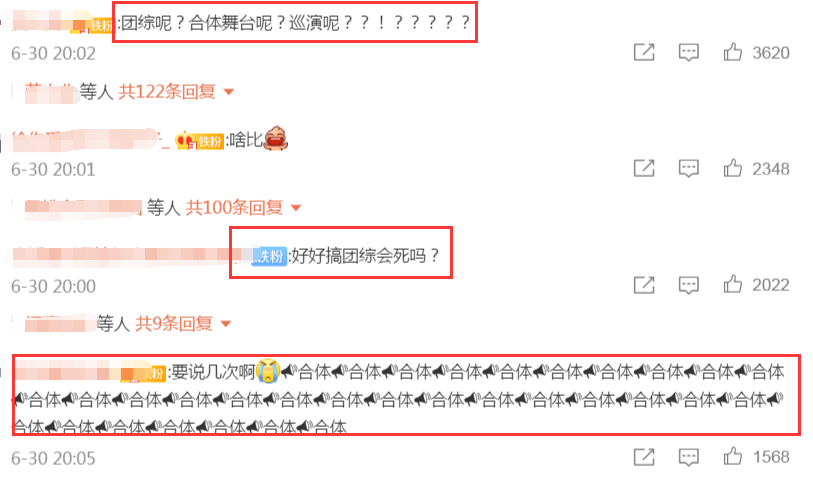Like the 合体 comment with 1568 likes
This screenshot has height=477, width=813.
pyautogui.click(x=733, y=457)
